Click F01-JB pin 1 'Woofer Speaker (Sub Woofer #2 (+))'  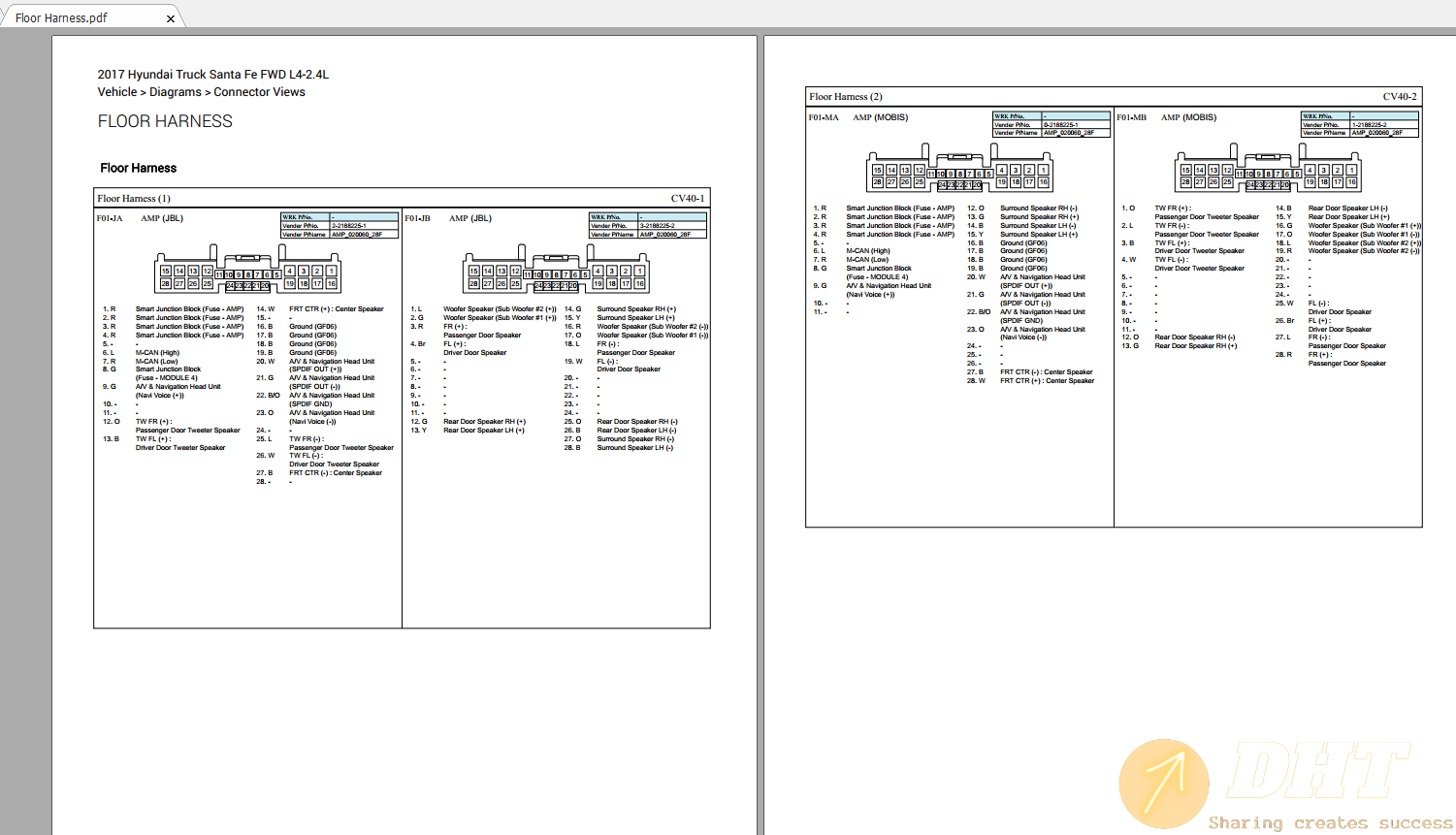[500, 309]
